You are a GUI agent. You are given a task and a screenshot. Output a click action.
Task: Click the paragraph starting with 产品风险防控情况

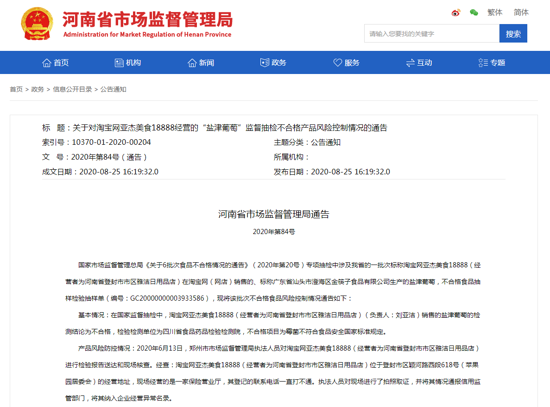coord(273,373)
